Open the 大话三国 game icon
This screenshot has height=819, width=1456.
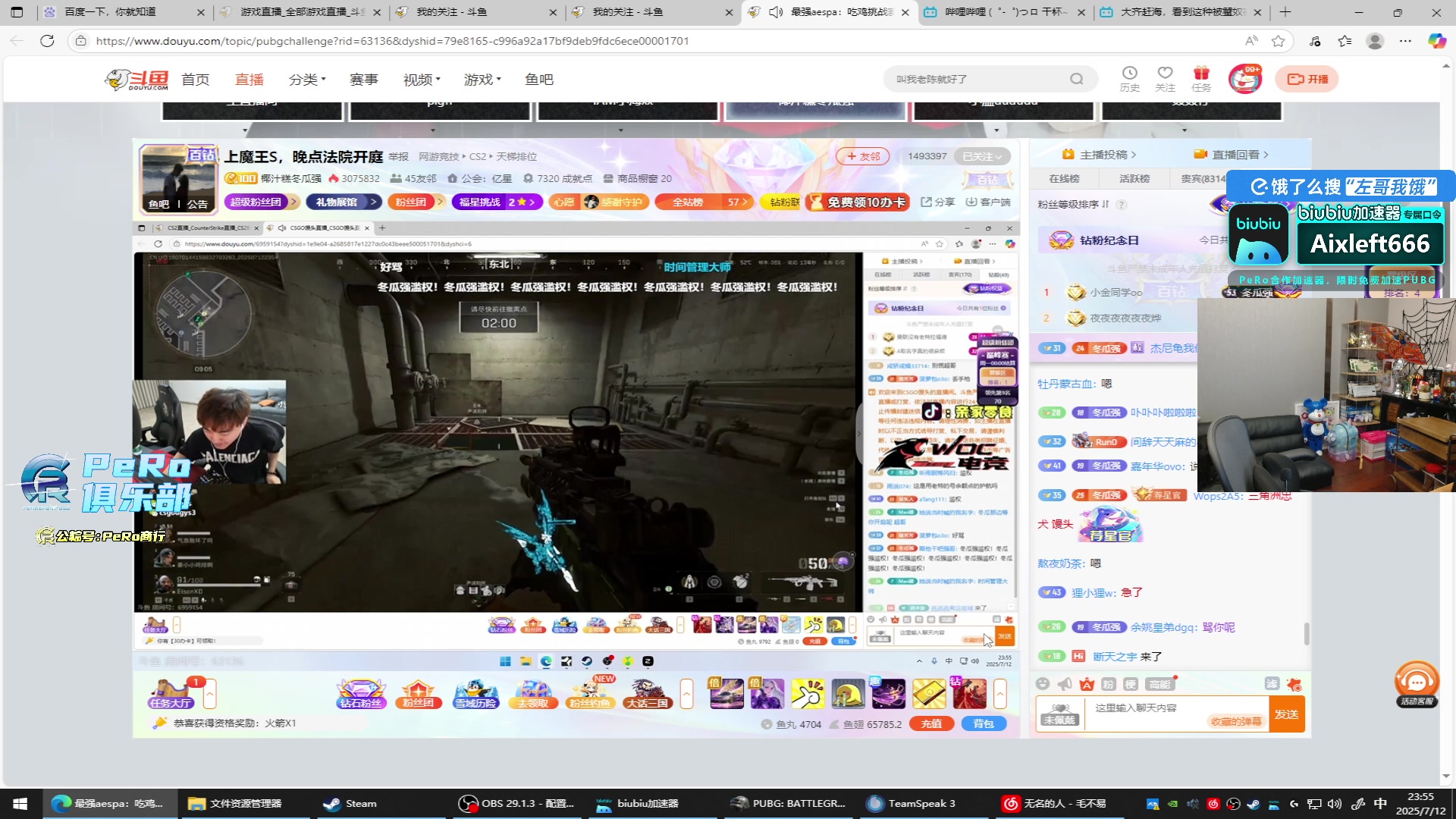pos(648,694)
